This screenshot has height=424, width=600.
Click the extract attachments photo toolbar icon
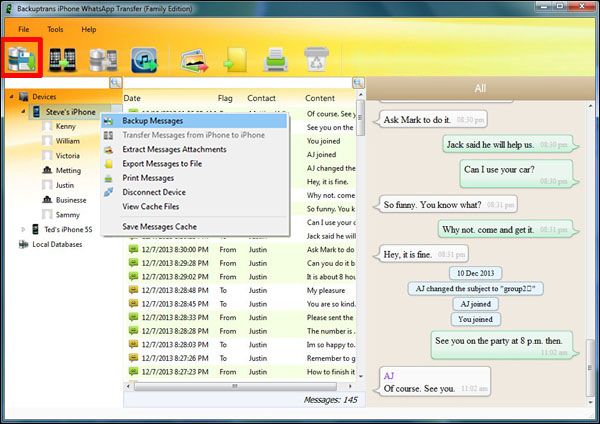194,60
